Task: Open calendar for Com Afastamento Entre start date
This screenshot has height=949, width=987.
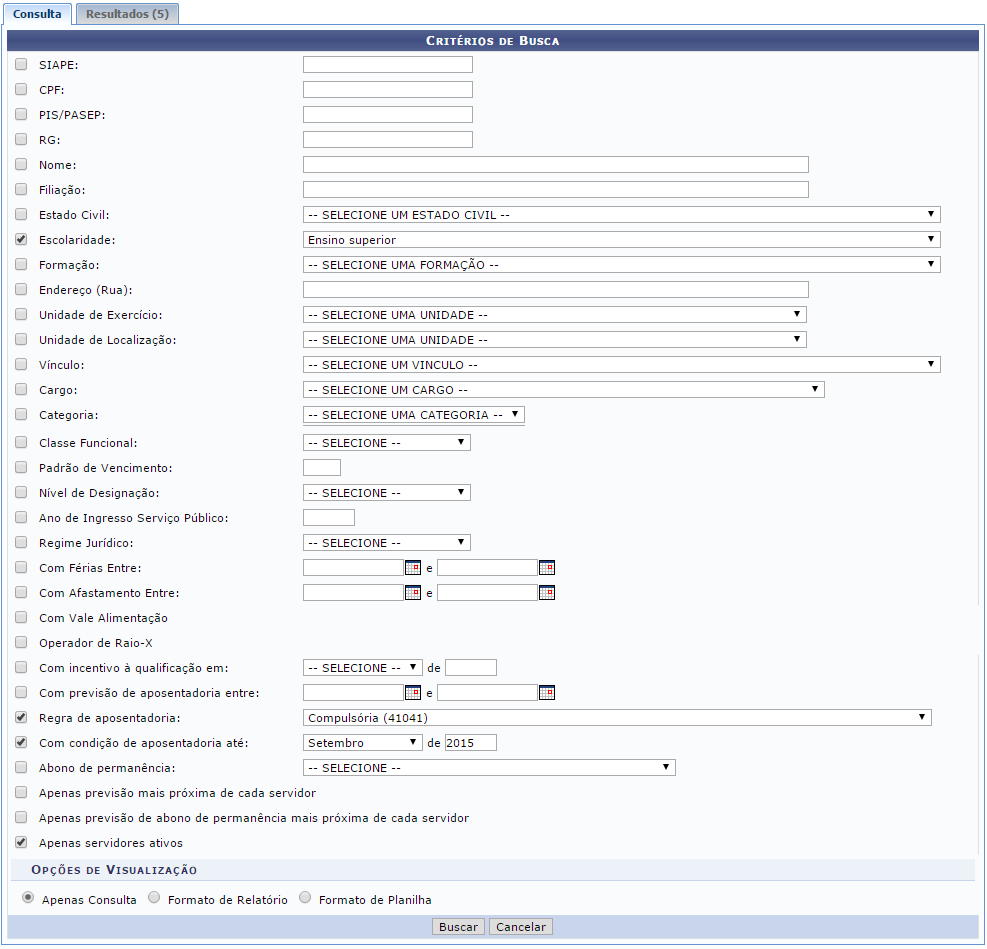Action: (412, 593)
